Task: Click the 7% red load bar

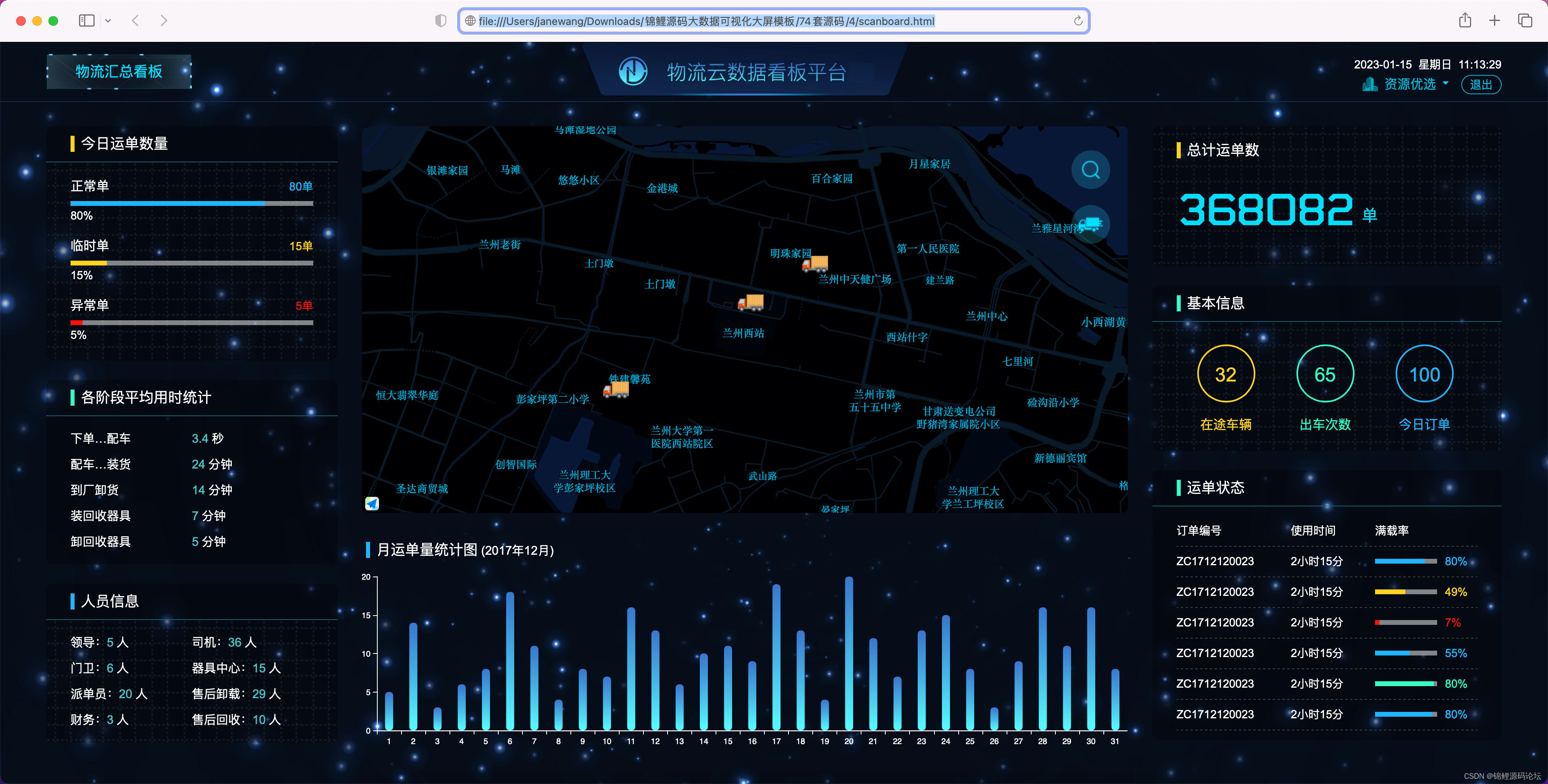Action: point(1406,622)
